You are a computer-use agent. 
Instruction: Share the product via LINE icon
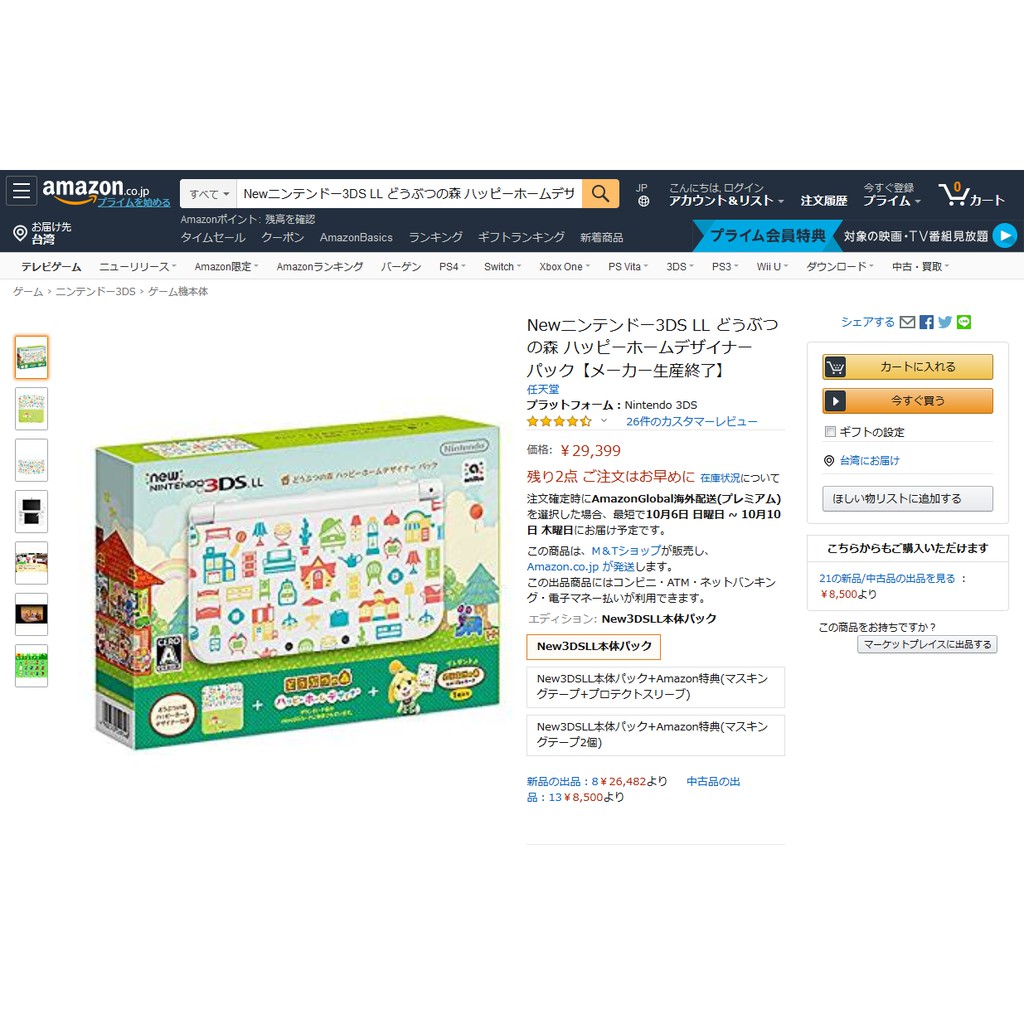[x=964, y=322]
